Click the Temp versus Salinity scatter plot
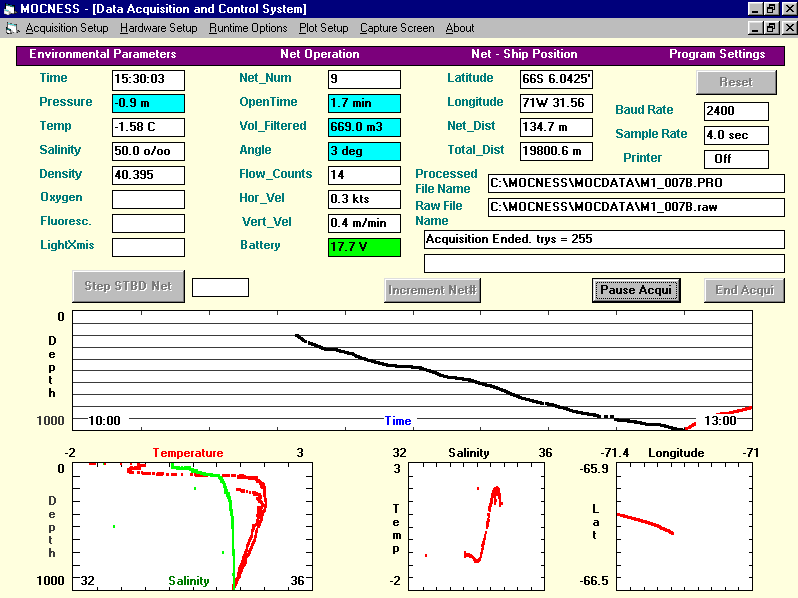798x598 pixels. point(476,527)
